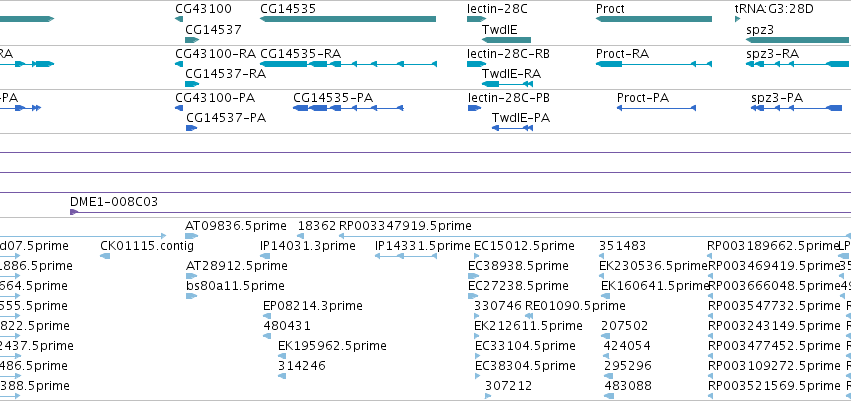Image resolution: width=851 pixels, height=401 pixels.
Task: Click the lectin-28C-PB CDS arrow
Action: [474, 108]
